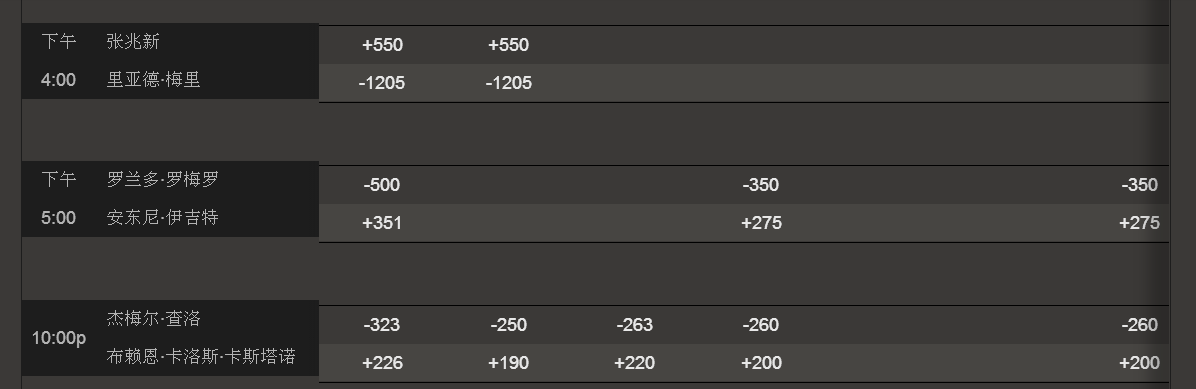
Task: Select -1205 odds for 里亚德·梅里 in second column
Action: pyautogui.click(x=509, y=83)
